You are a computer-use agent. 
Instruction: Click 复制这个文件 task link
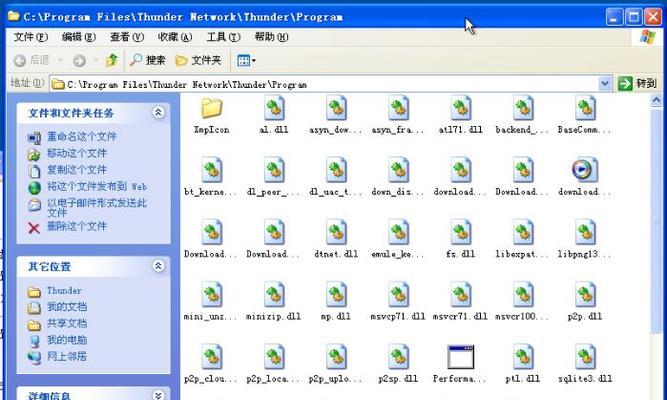pyautogui.click(x=77, y=170)
